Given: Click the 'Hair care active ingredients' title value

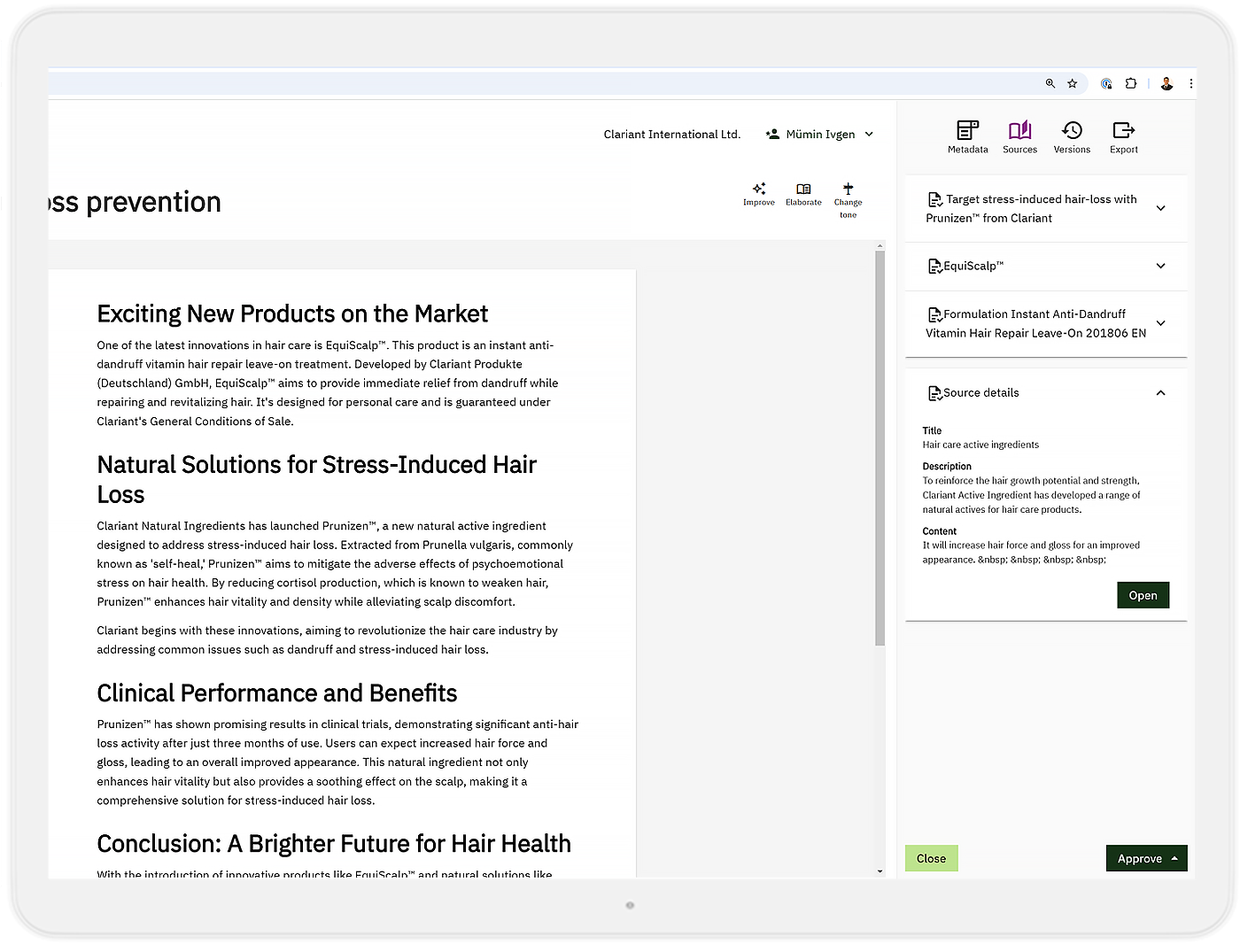Looking at the screenshot, I should coord(980,445).
